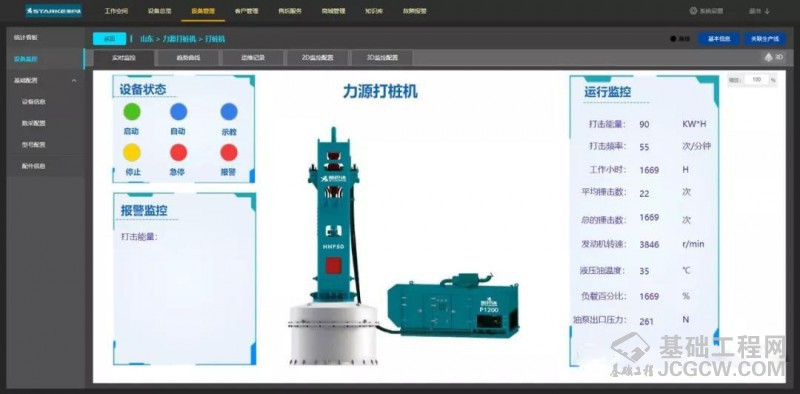Click the STARKE logo in header
The width and height of the screenshot is (800, 394).
click(x=54, y=11)
